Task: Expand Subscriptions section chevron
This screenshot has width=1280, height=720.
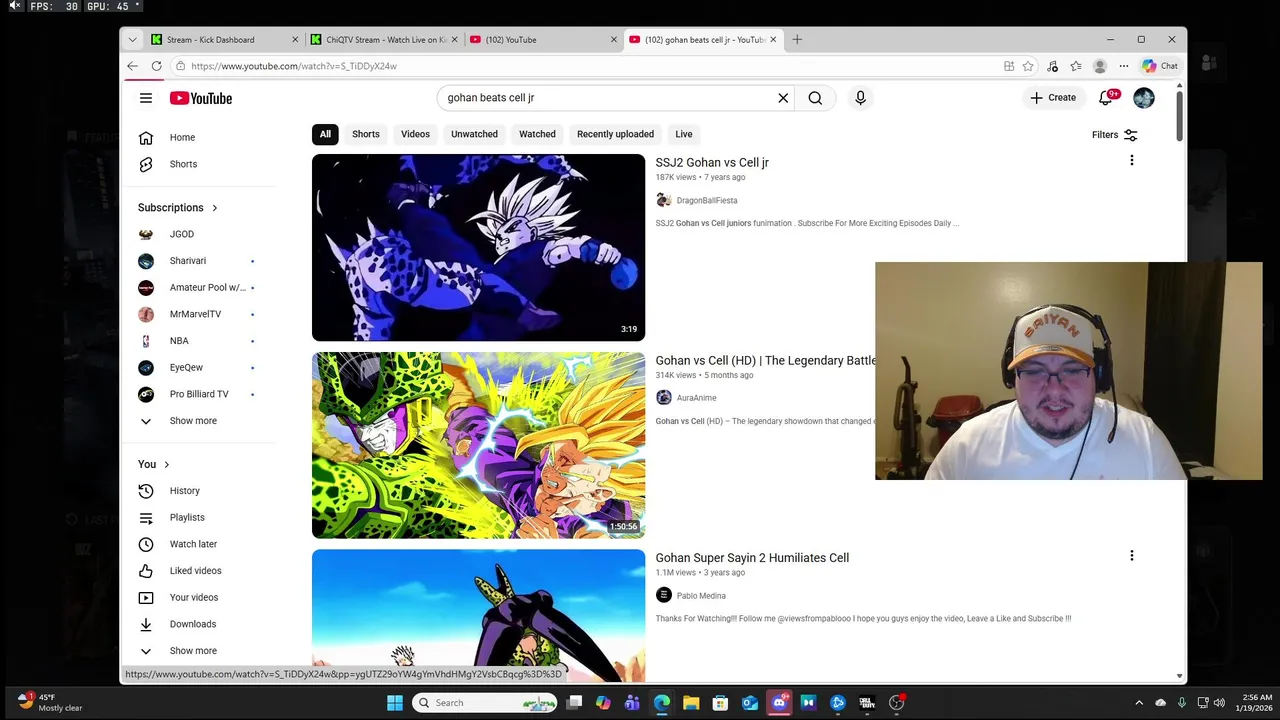Action: point(214,208)
